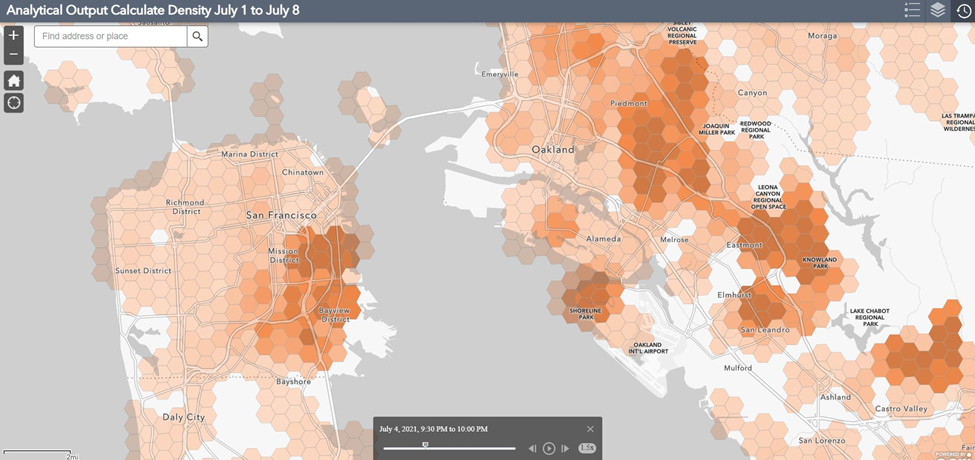Click the Melrose map label
This screenshot has width=975, height=460.
(x=675, y=239)
